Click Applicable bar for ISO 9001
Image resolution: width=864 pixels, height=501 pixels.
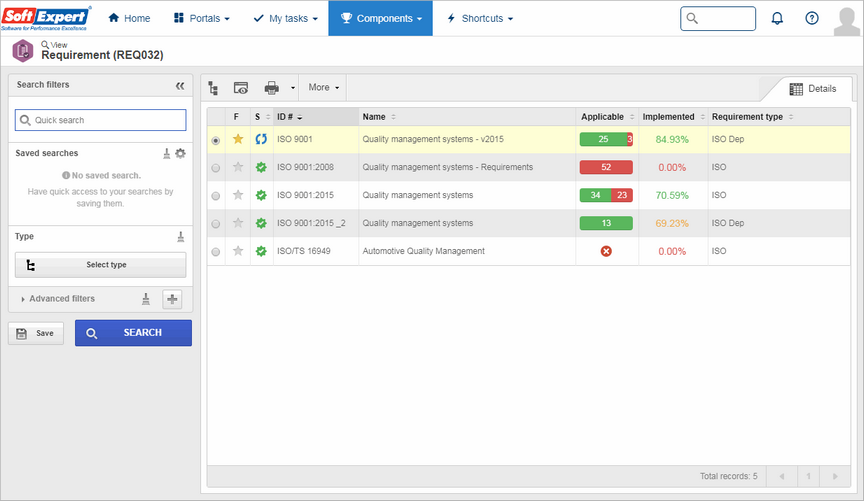pyautogui.click(x=606, y=139)
